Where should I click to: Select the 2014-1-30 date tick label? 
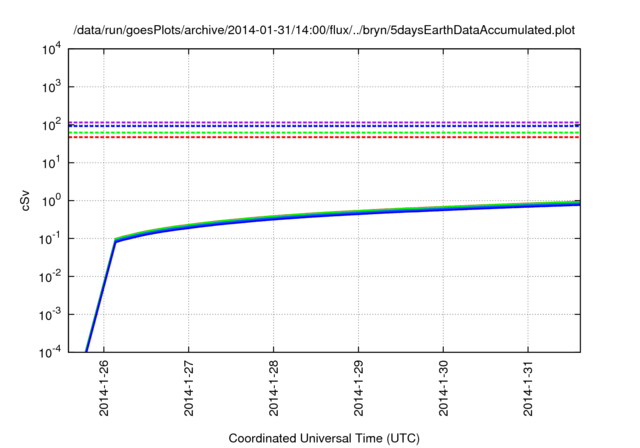pyautogui.click(x=443, y=388)
